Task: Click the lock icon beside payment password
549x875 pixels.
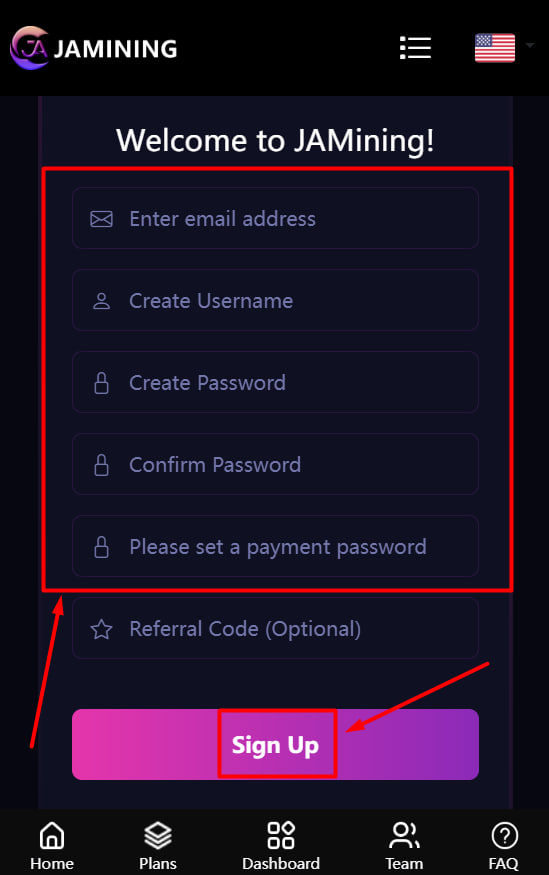Action: coord(102,547)
